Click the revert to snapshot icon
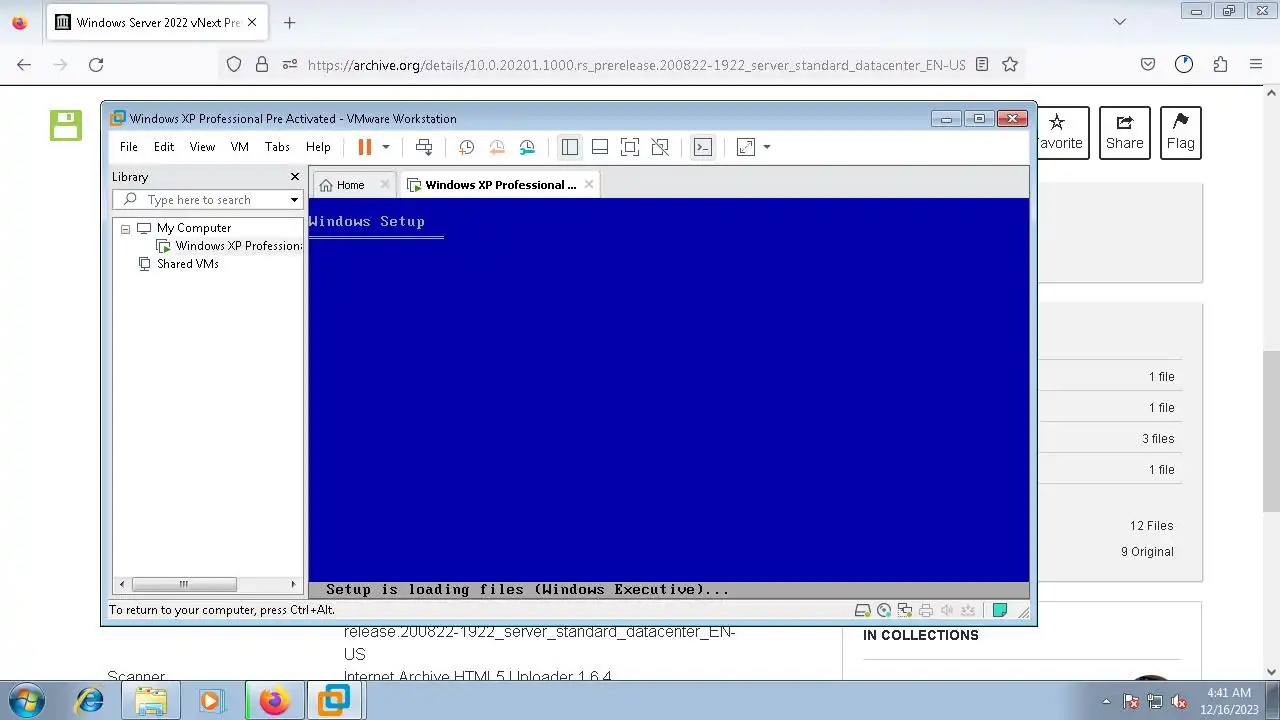Viewport: 1280px width, 720px height. coord(497,147)
